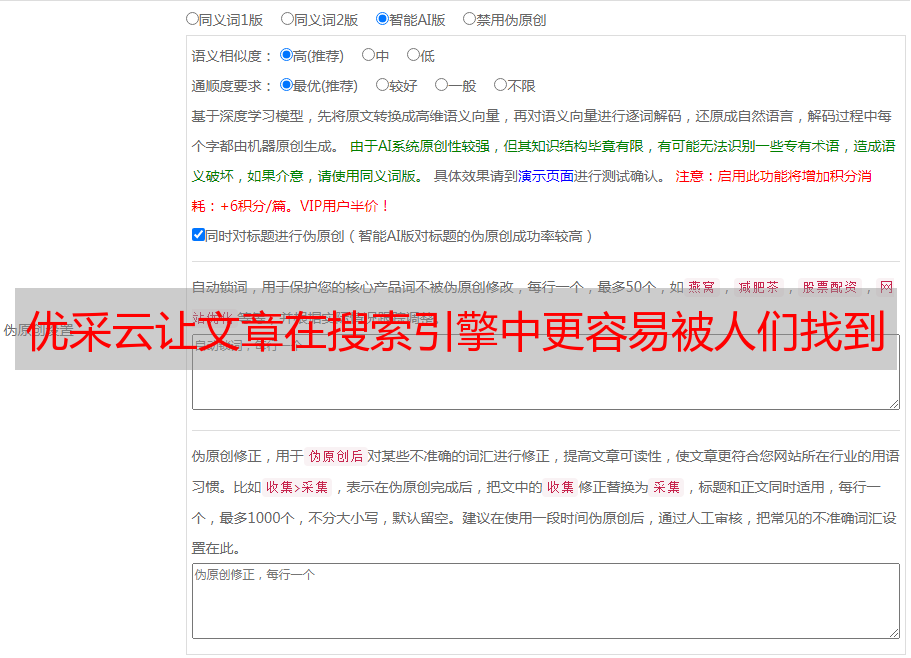Choose 较好 for 通顺度要求
Image resolution: width=911 pixels, height=658 pixels.
point(382,85)
